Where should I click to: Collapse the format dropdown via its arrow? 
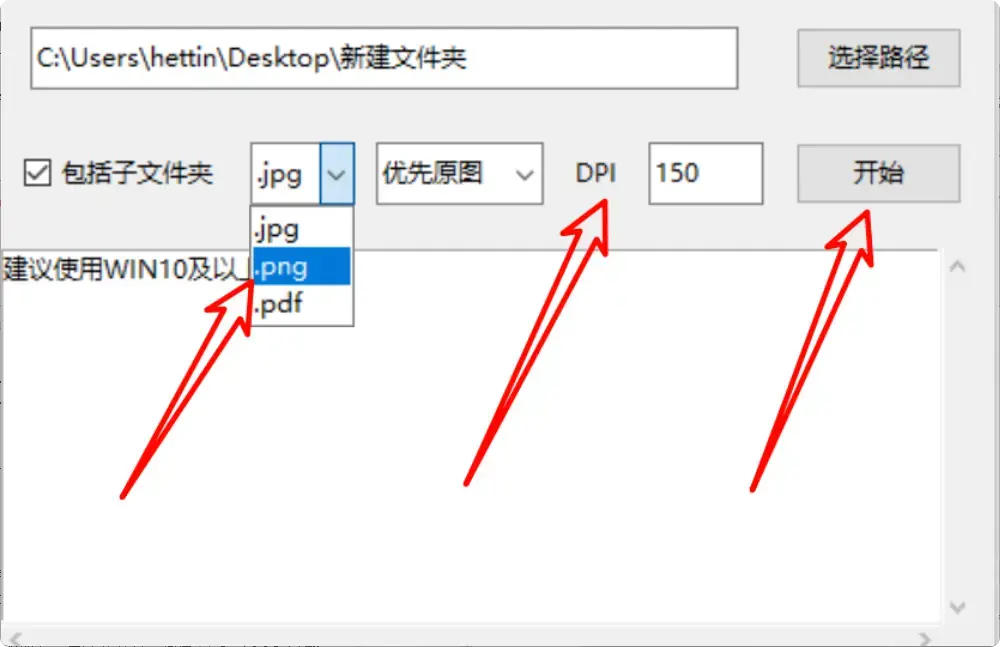pyautogui.click(x=337, y=174)
